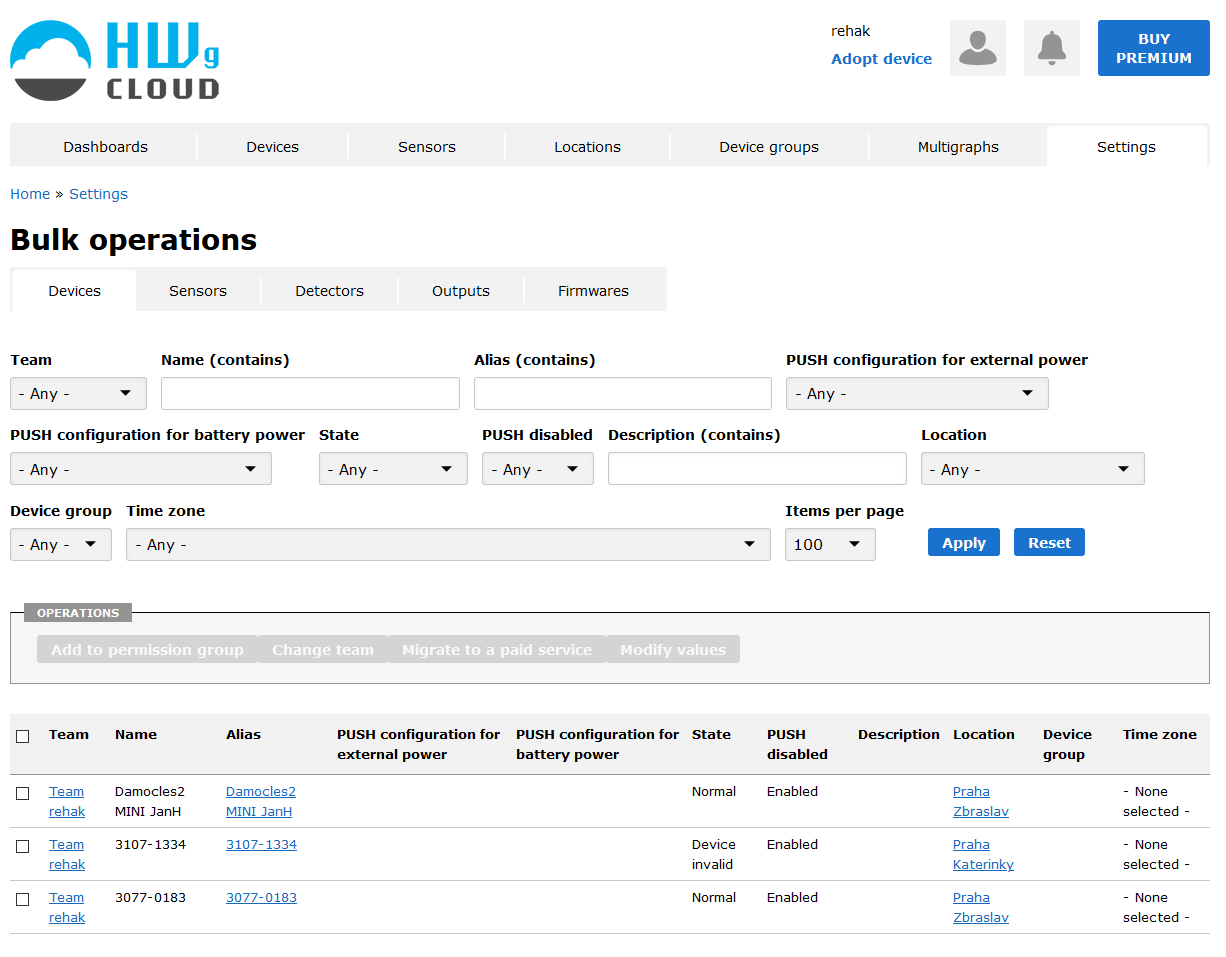The width and height of the screenshot is (1226, 957).
Task: Open the Dashboards menu
Action: pyautogui.click(x=105, y=147)
